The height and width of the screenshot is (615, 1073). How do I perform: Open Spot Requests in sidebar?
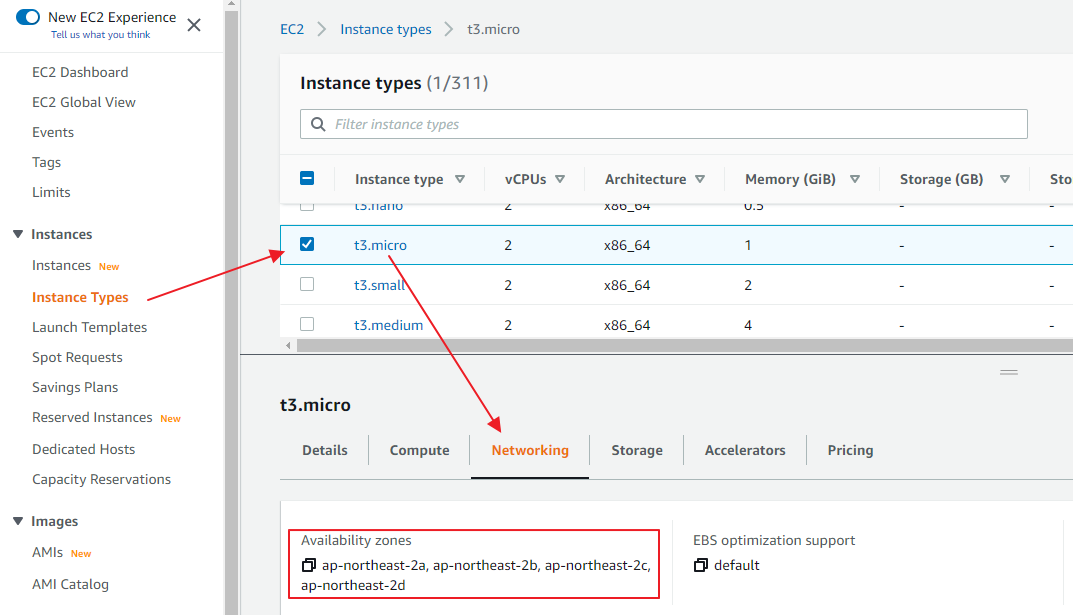pyautogui.click(x=77, y=357)
